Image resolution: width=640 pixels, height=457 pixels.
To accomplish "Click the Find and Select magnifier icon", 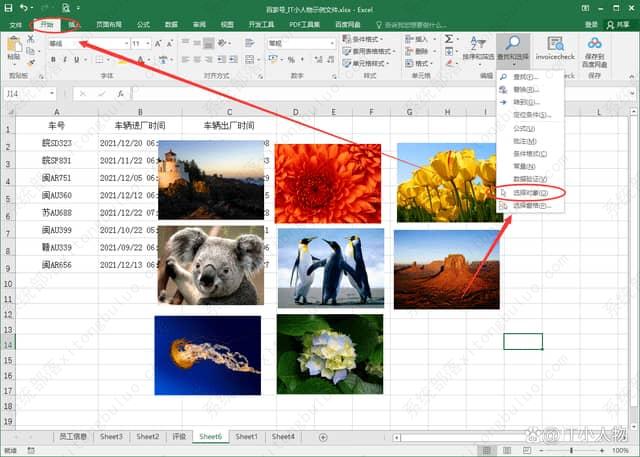I will tap(512, 44).
